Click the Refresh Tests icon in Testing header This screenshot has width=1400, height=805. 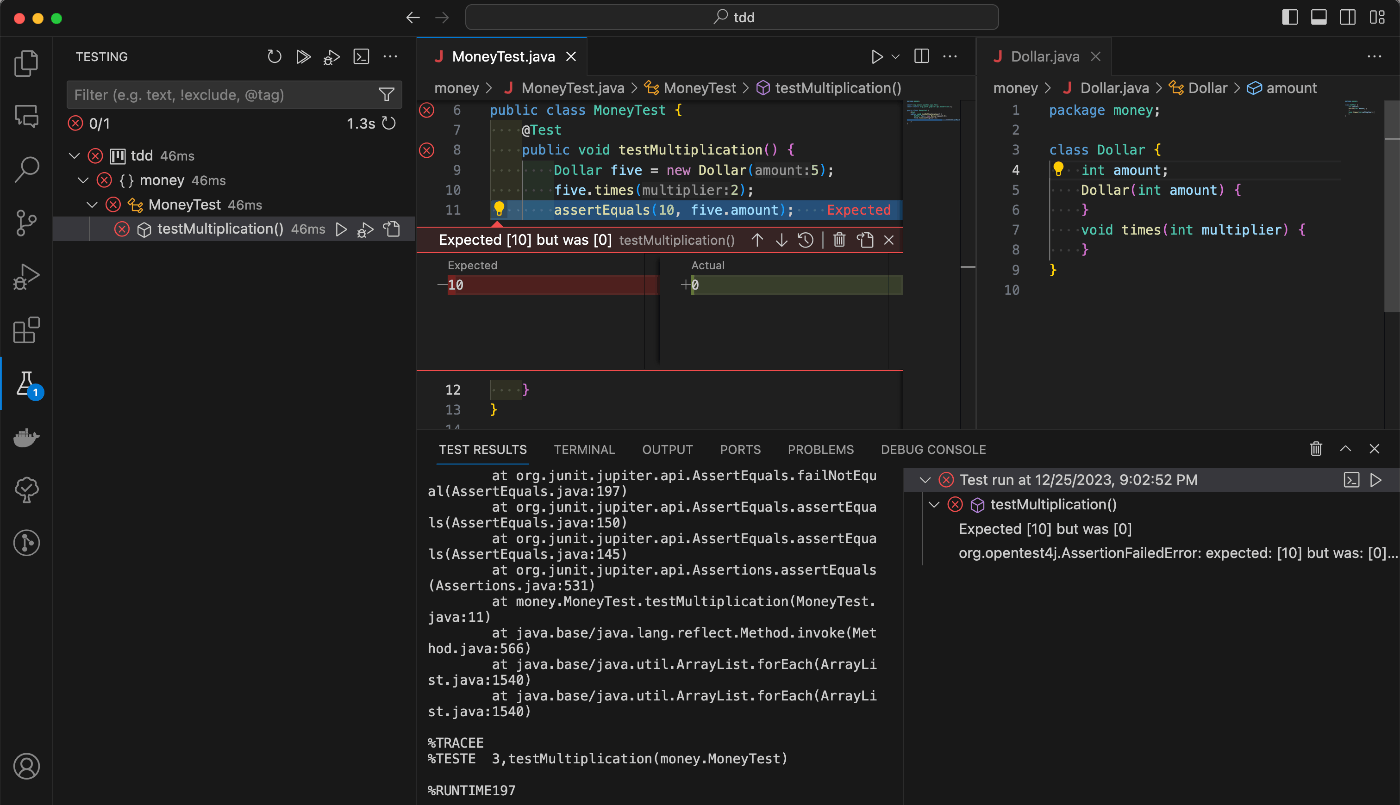(274, 57)
